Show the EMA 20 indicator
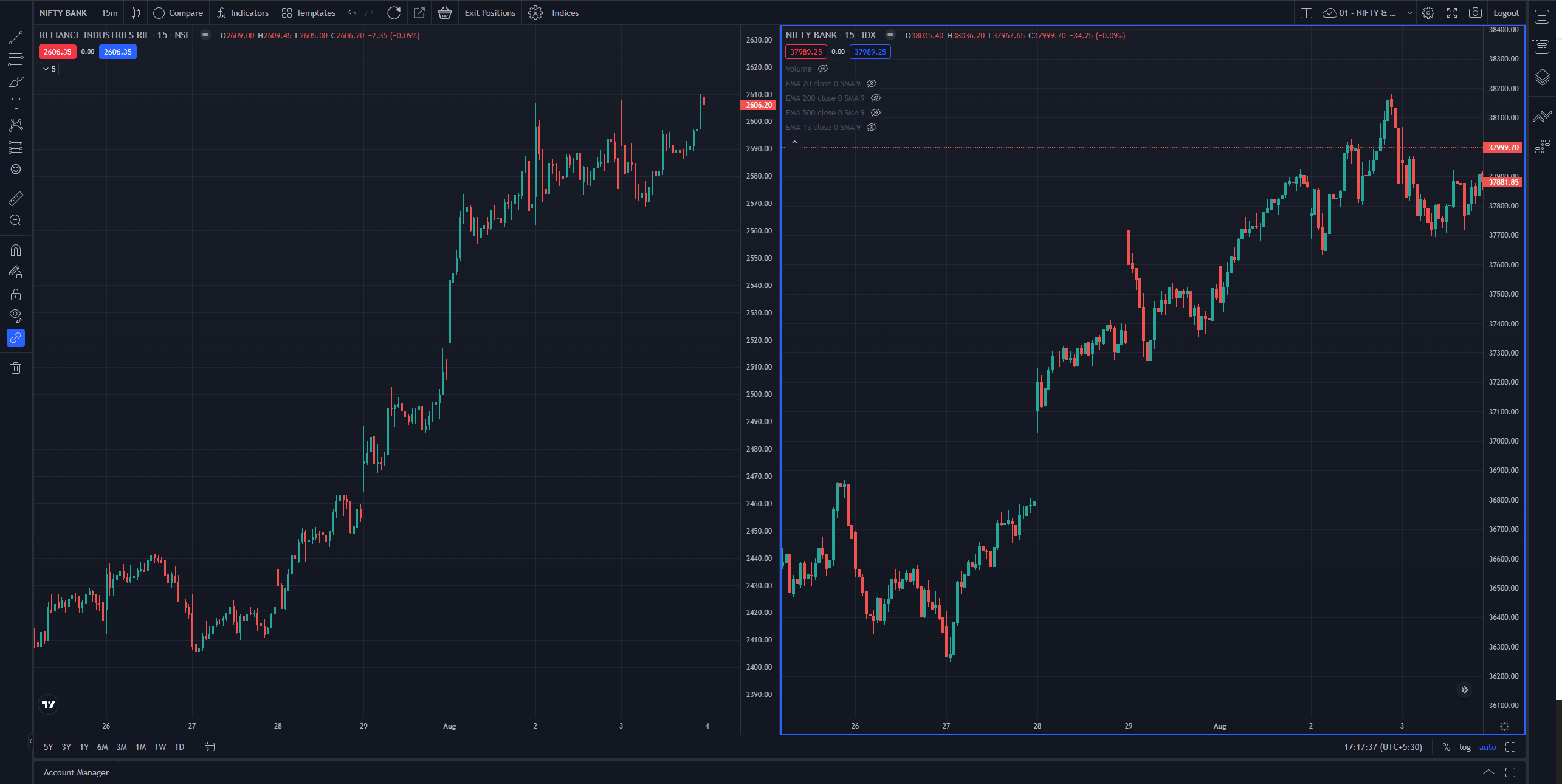1562x784 pixels. pos(872,83)
